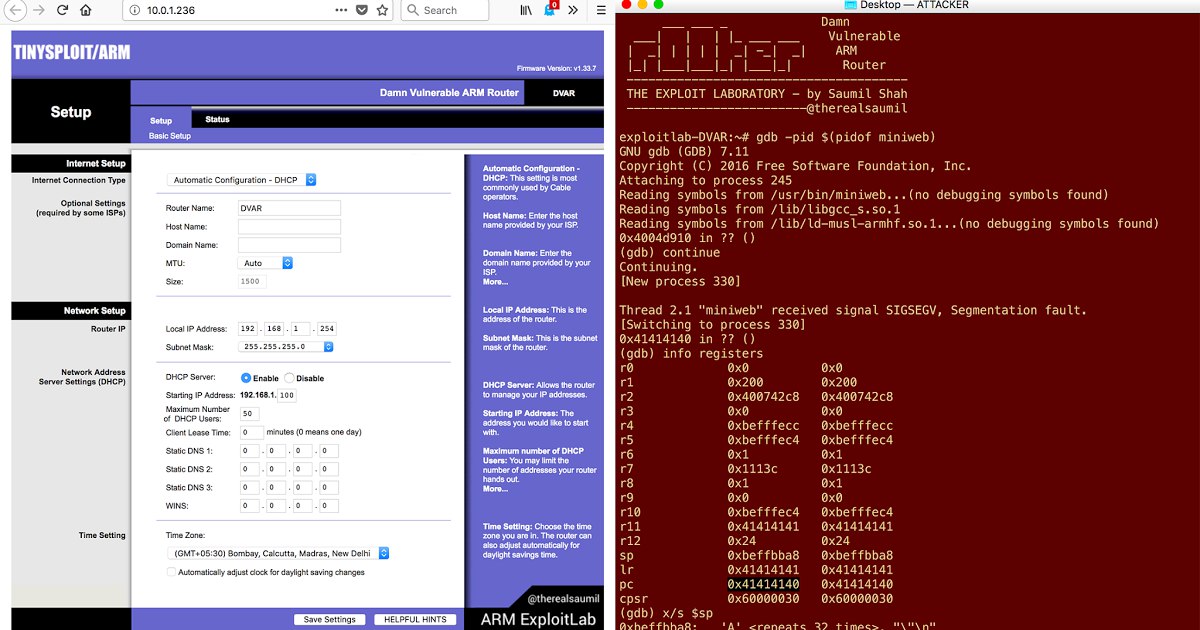Click Maximum Number of DHCP Users field
Screen dimensions: 1200x630
point(249,414)
